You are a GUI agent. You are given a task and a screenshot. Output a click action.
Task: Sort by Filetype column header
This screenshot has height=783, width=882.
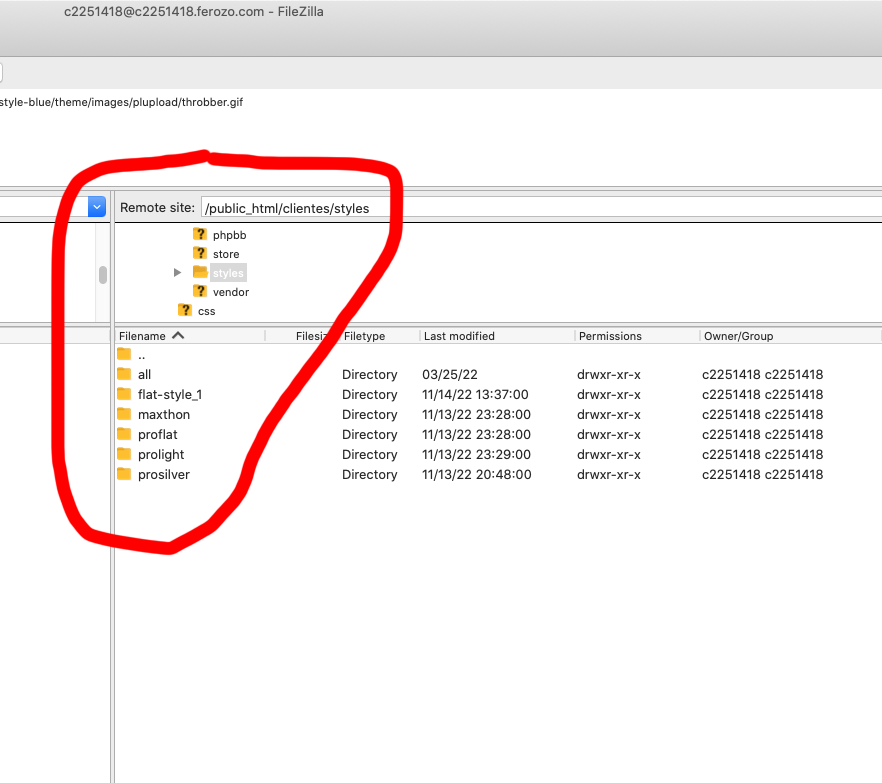(364, 336)
